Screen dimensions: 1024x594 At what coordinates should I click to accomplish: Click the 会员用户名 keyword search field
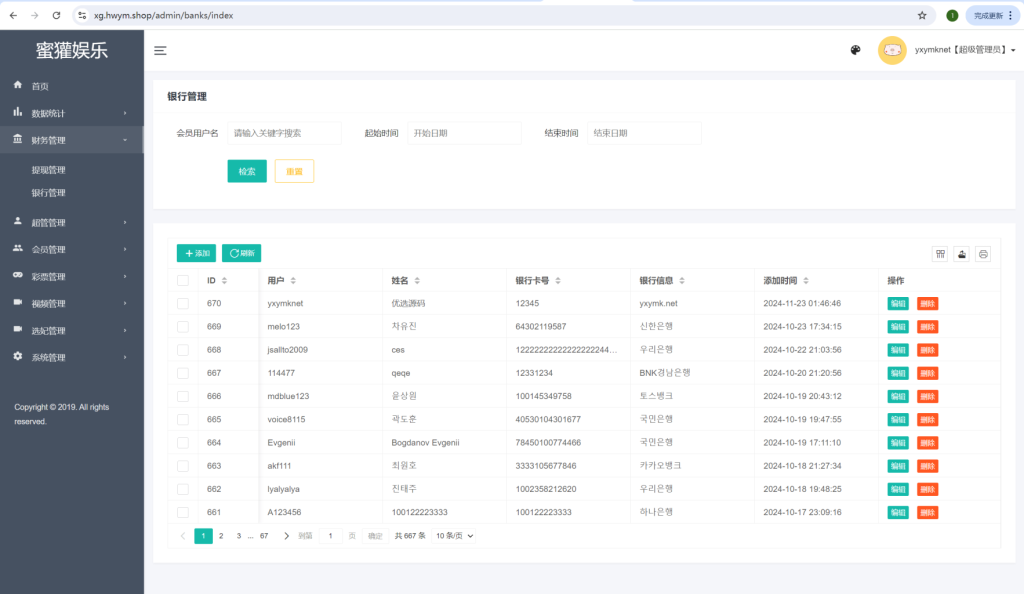coord(285,133)
